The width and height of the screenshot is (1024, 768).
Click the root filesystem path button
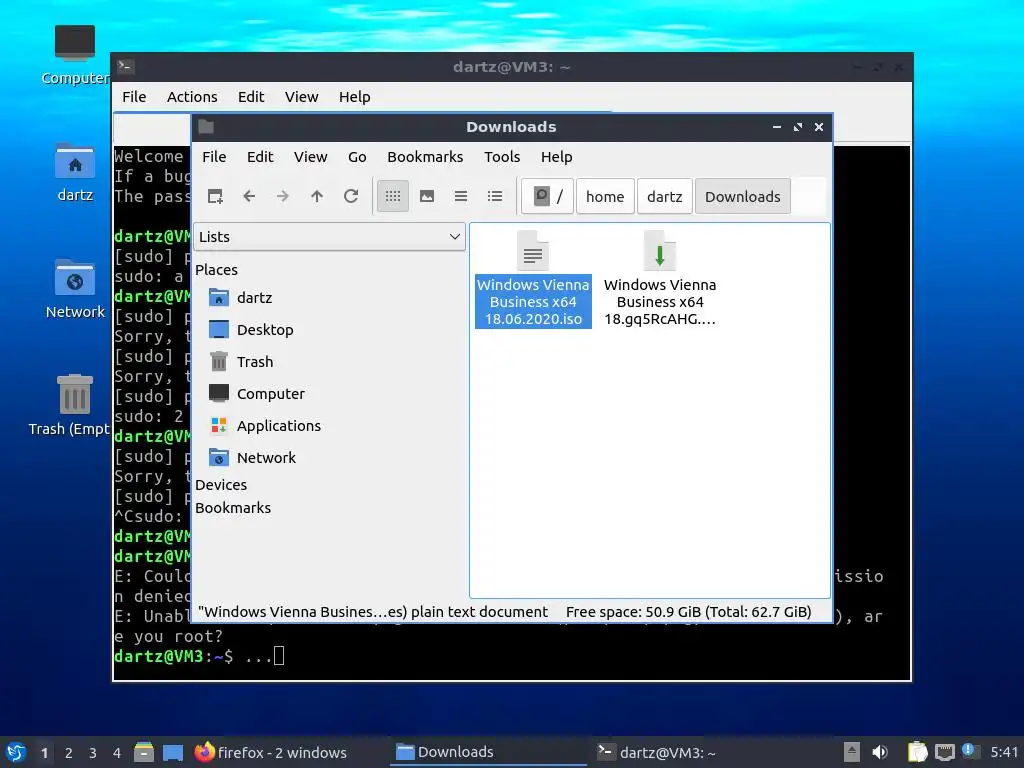click(x=547, y=196)
